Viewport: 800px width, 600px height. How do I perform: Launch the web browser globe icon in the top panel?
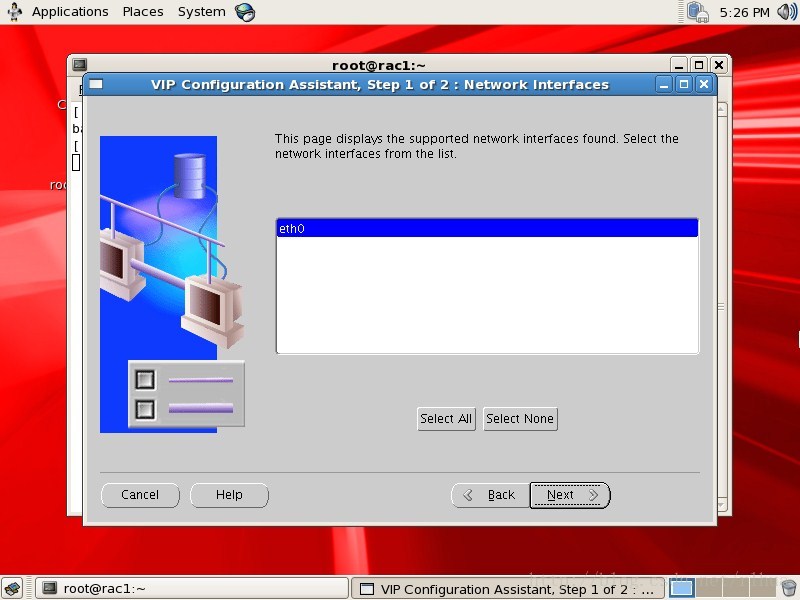click(245, 12)
